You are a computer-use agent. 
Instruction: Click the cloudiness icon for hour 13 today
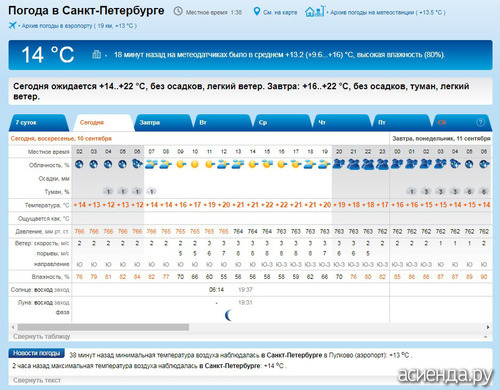(238, 164)
